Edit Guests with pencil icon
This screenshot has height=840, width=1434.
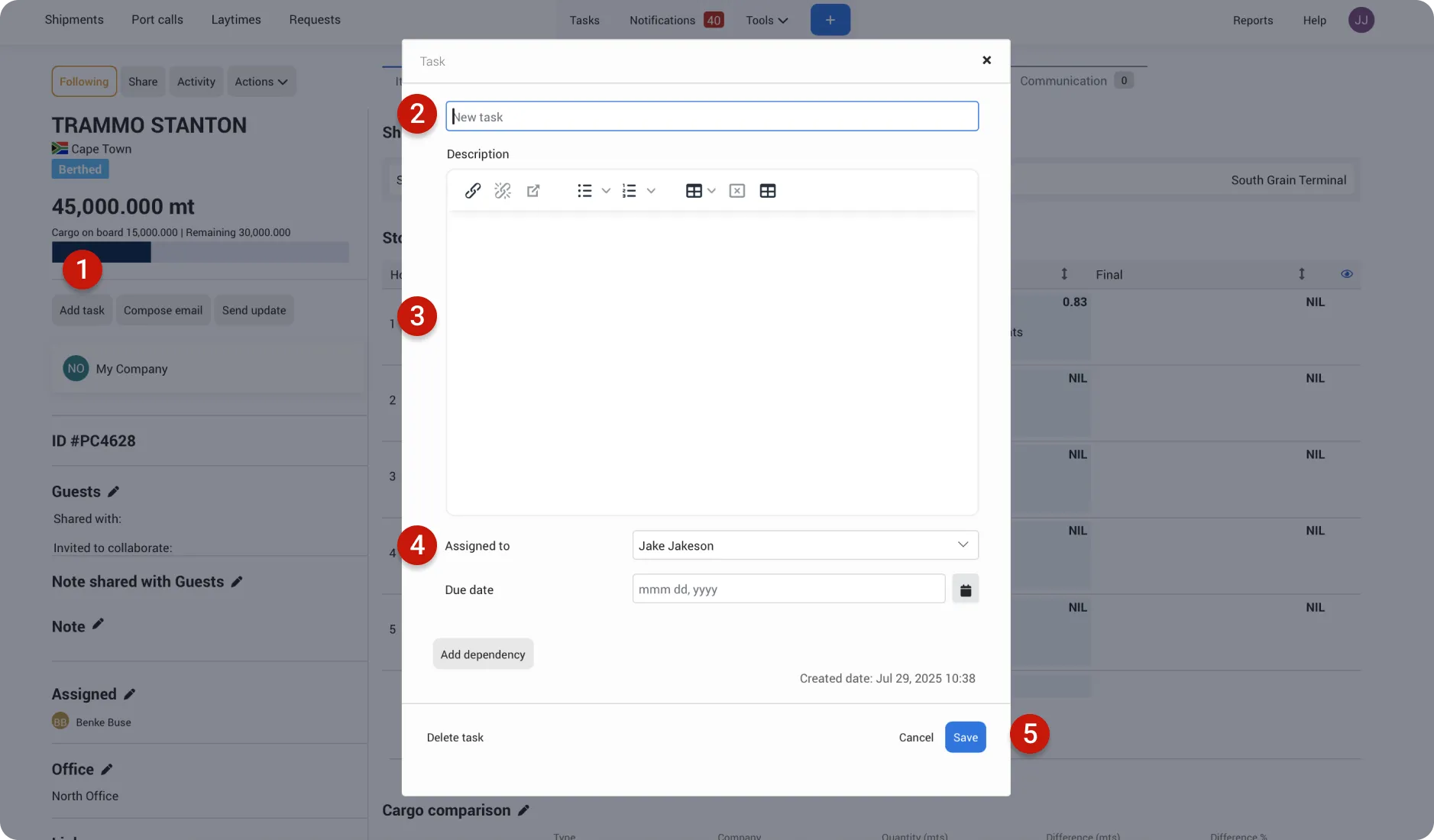coord(114,492)
